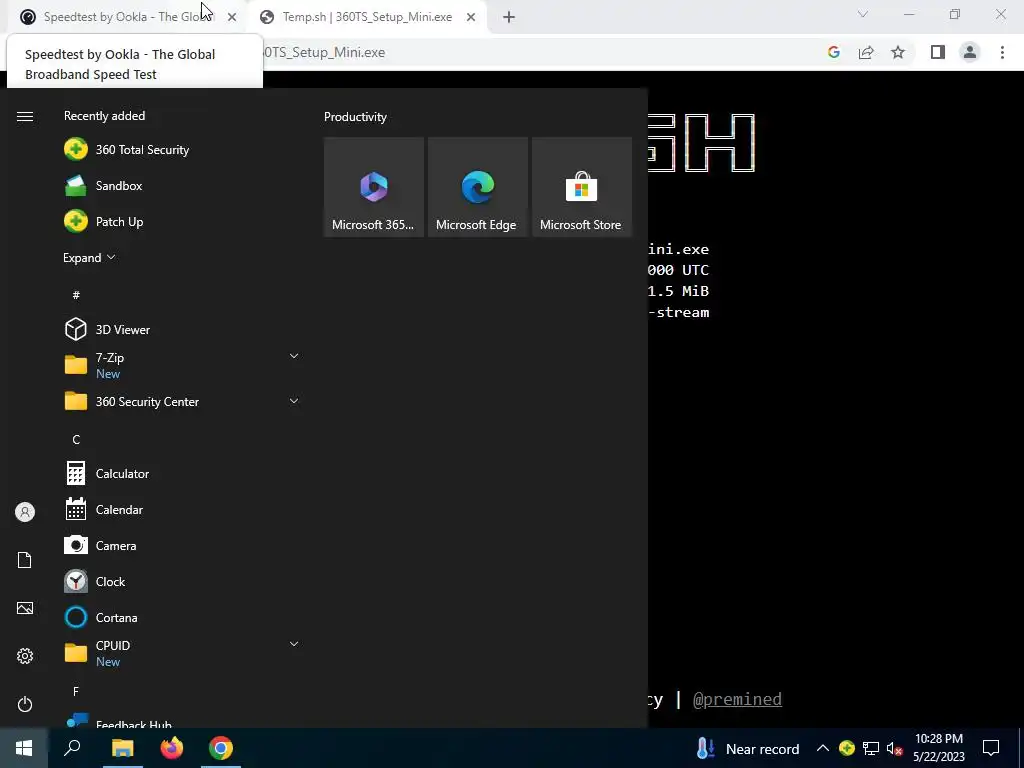Screen dimensions: 1024x768
Task: Bookmark this page with the star
Action: (x=898, y=52)
